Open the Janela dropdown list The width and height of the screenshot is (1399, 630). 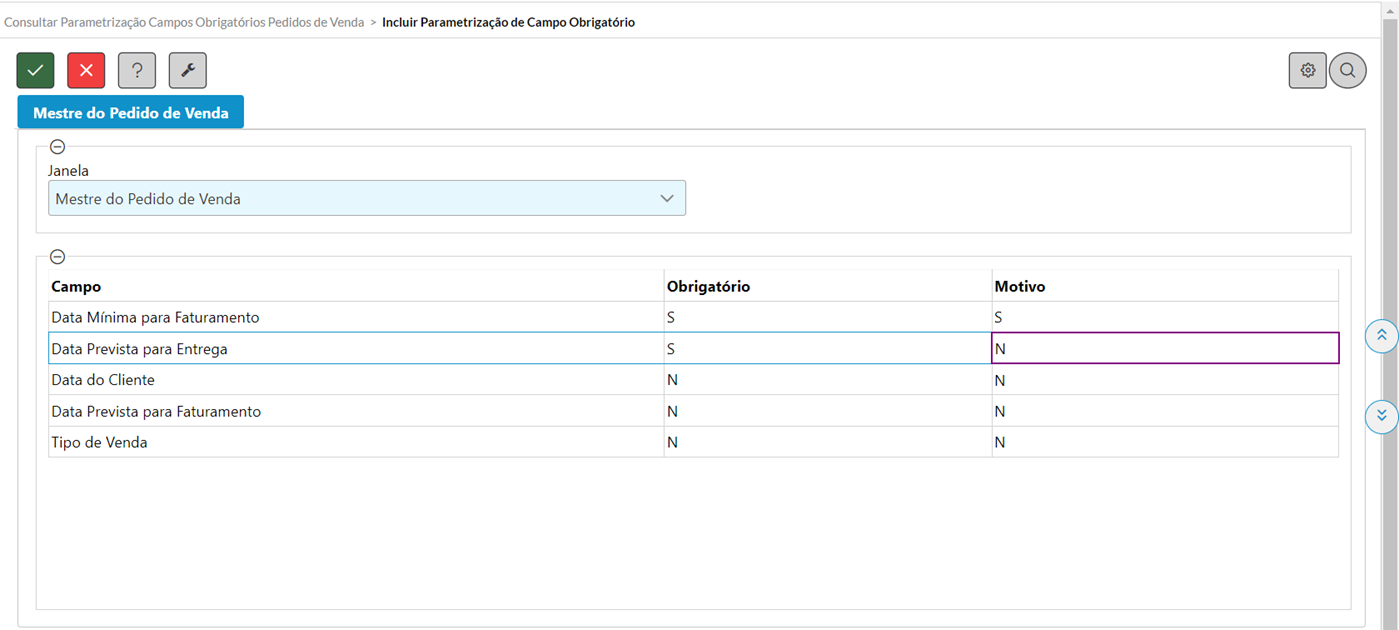pos(367,198)
